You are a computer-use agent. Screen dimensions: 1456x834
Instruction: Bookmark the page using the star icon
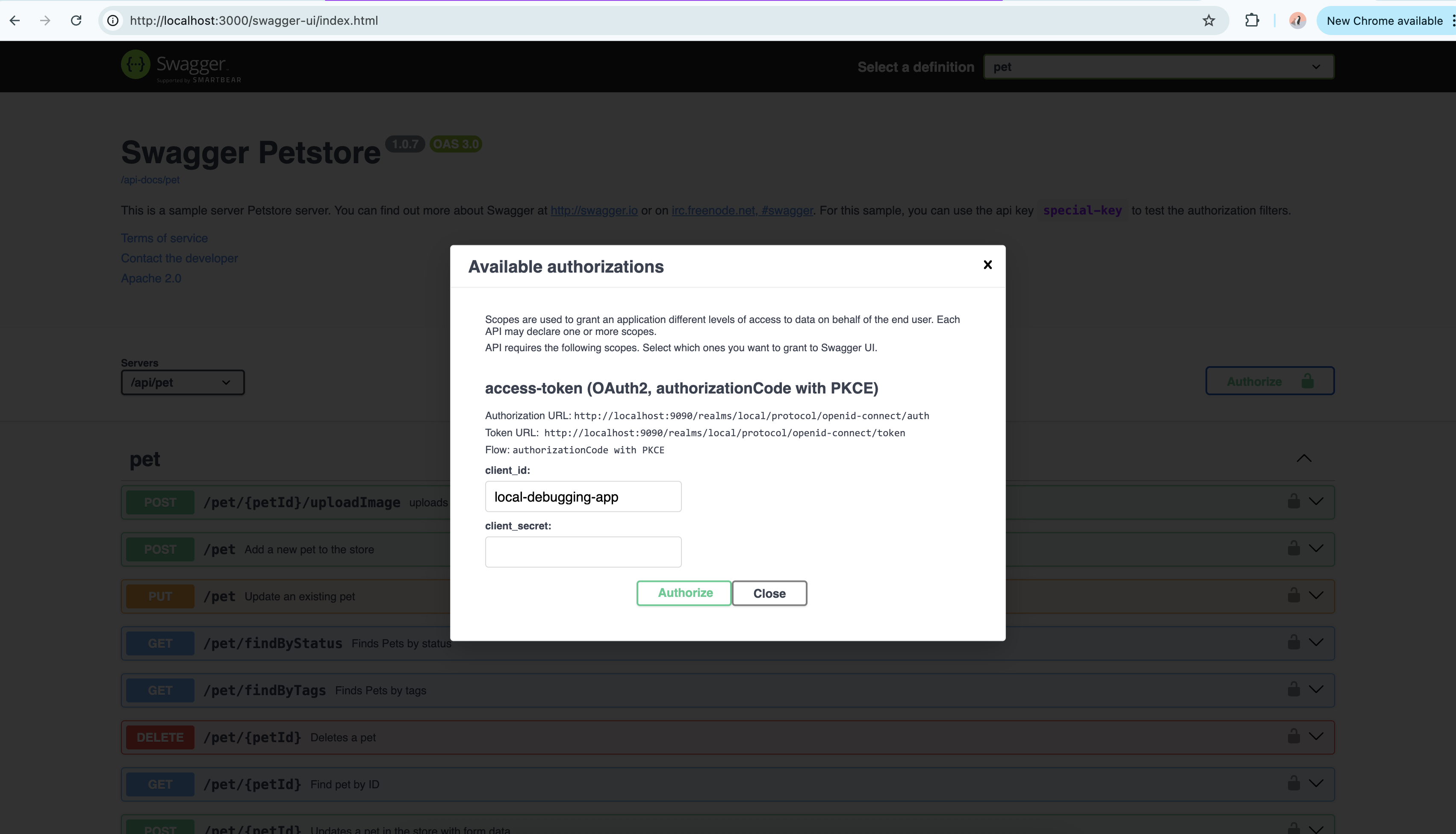click(x=1208, y=20)
